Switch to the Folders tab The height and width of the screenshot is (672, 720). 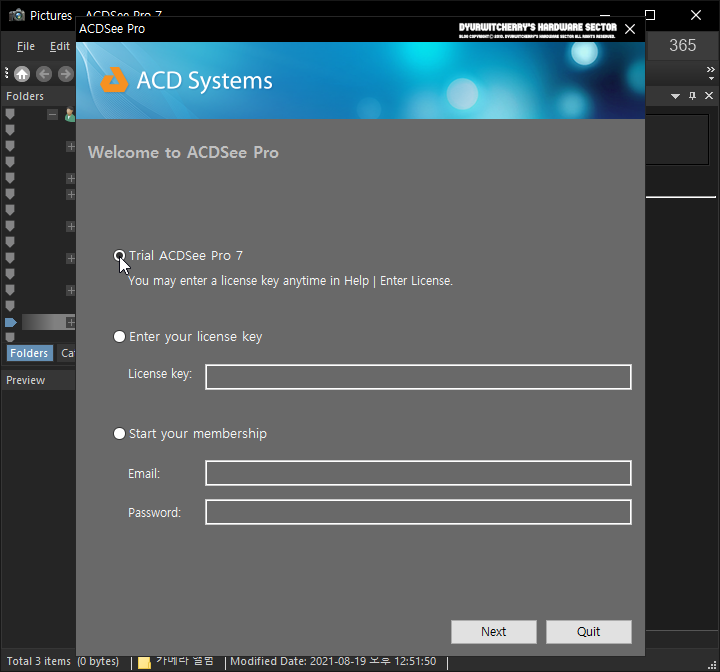(29, 353)
